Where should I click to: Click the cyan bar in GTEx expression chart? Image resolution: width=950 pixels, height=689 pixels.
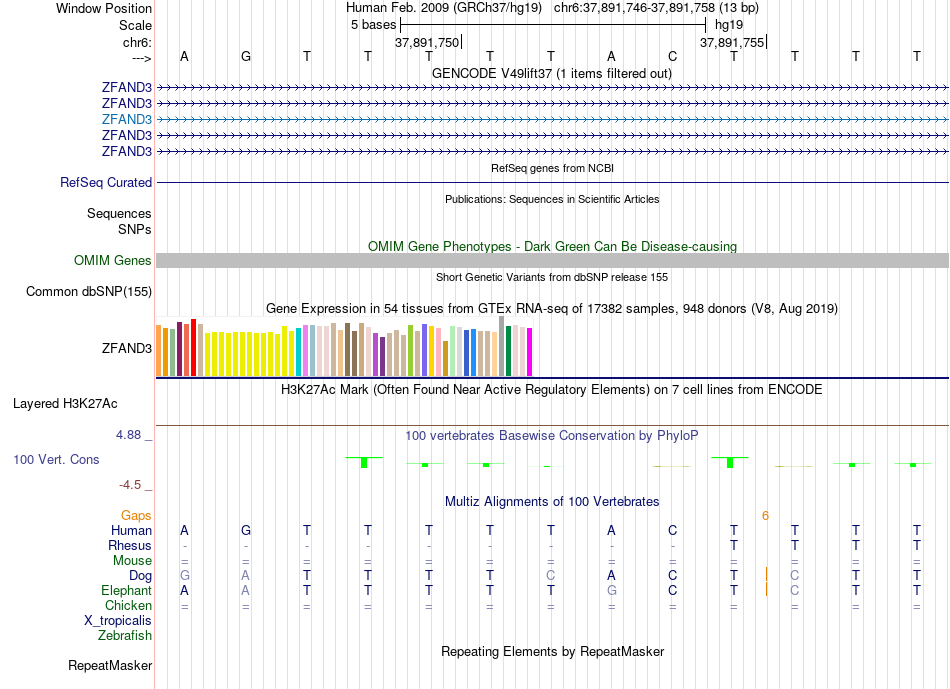(x=298, y=352)
